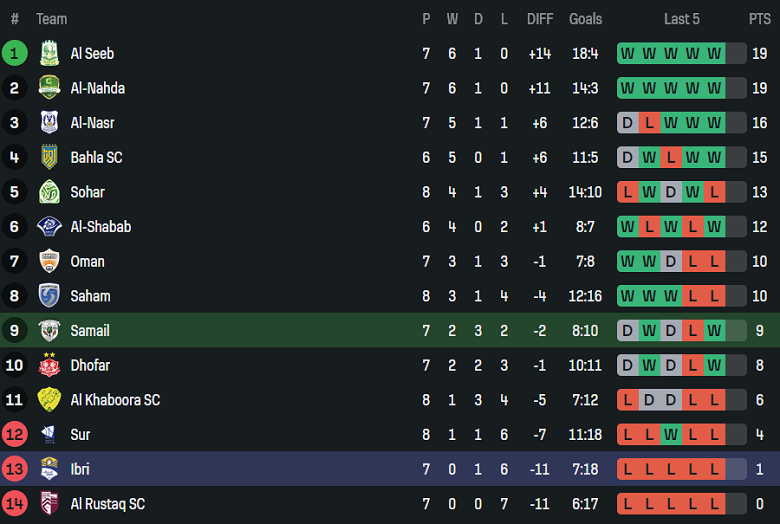Click the draw box in Al-Nasr's form
The height and width of the screenshot is (524, 780).
pyautogui.click(x=627, y=123)
